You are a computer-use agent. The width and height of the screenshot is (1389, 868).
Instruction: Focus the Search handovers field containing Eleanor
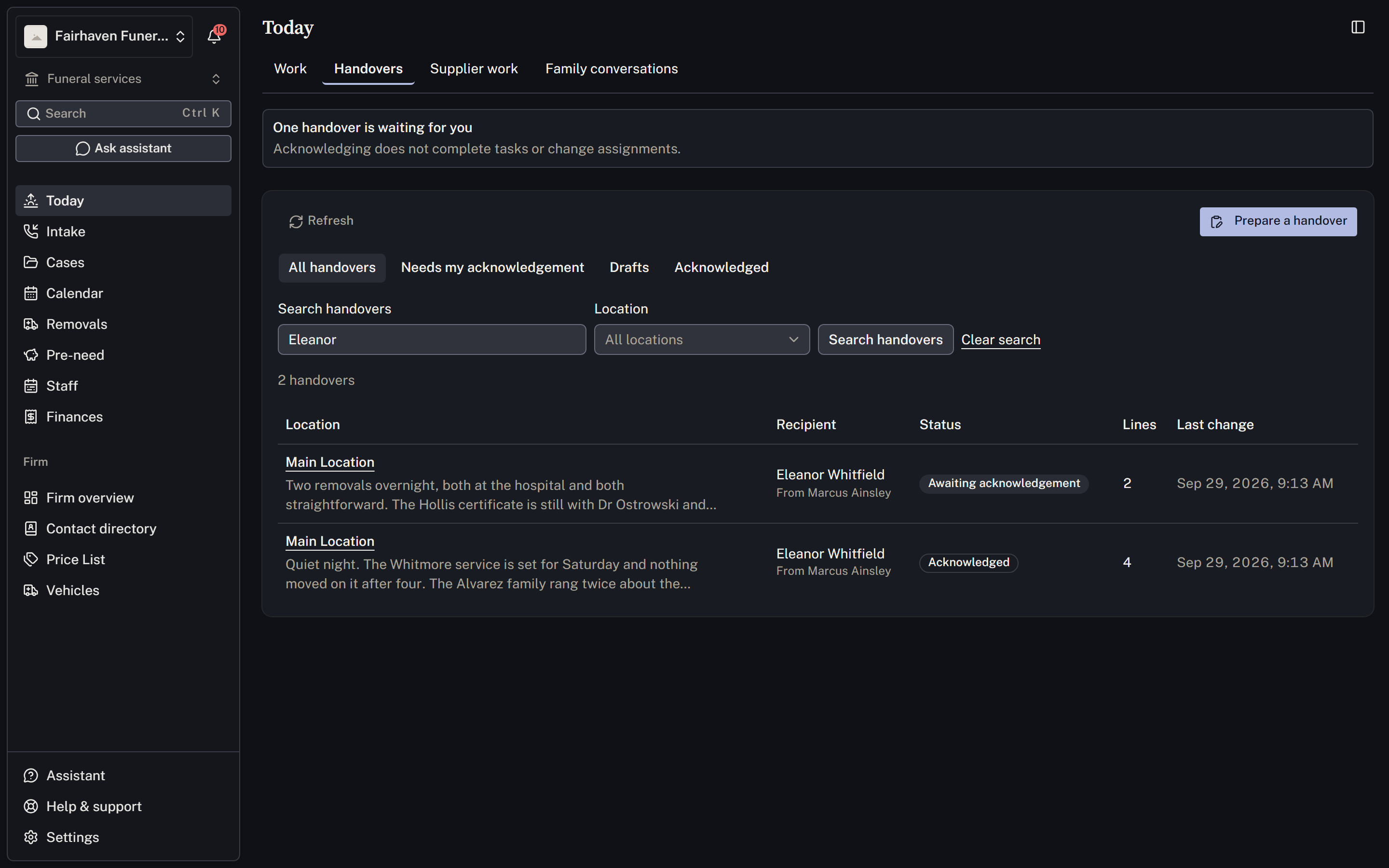[x=432, y=339]
